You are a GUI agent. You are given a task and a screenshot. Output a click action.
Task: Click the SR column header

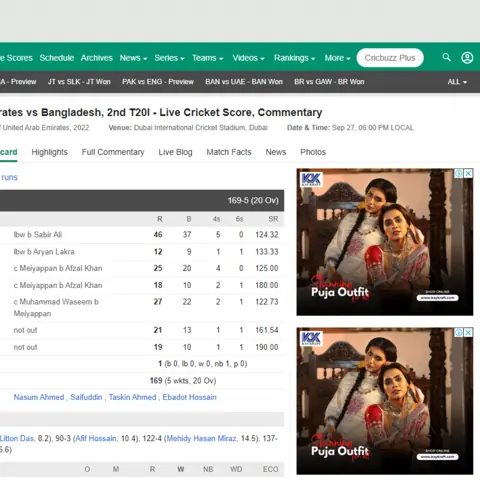tap(273, 219)
